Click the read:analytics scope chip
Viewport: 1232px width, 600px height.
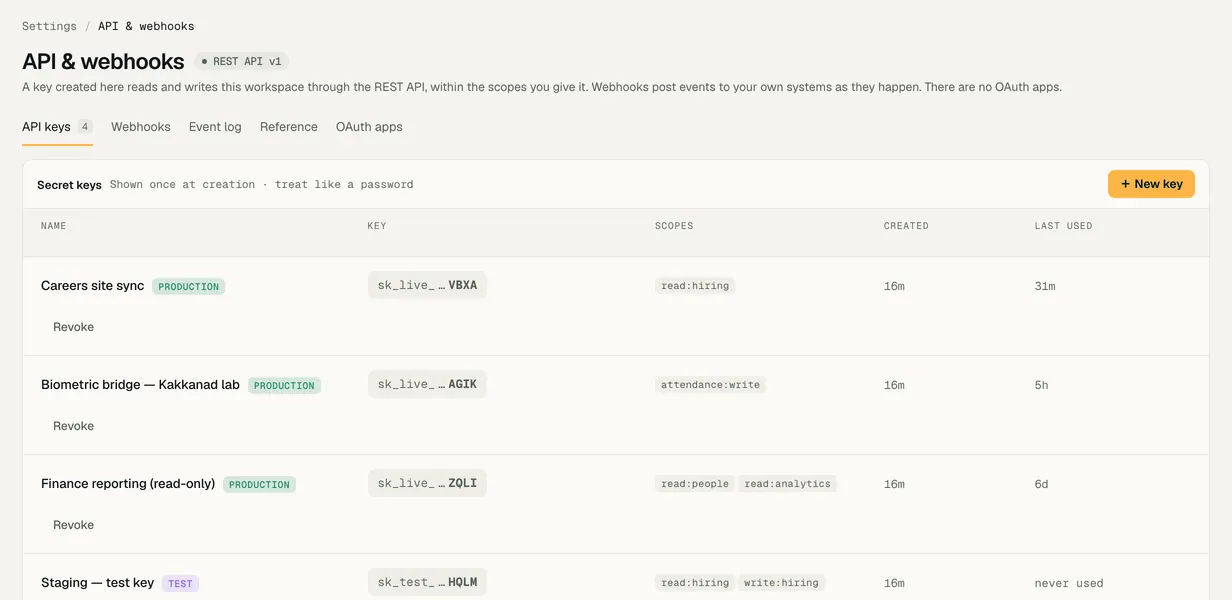[788, 483]
